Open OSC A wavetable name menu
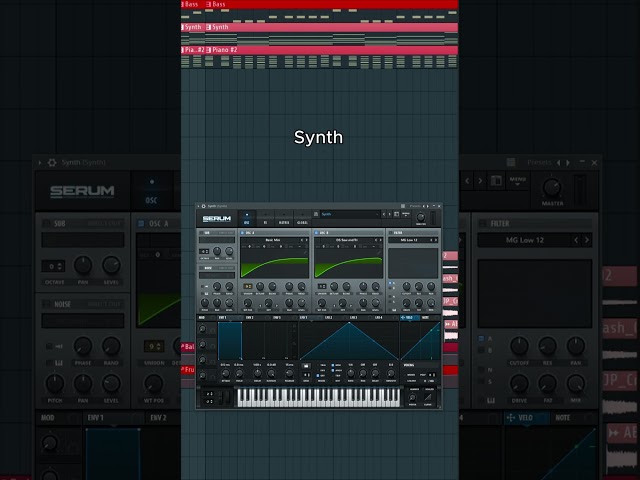 (x=273, y=240)
